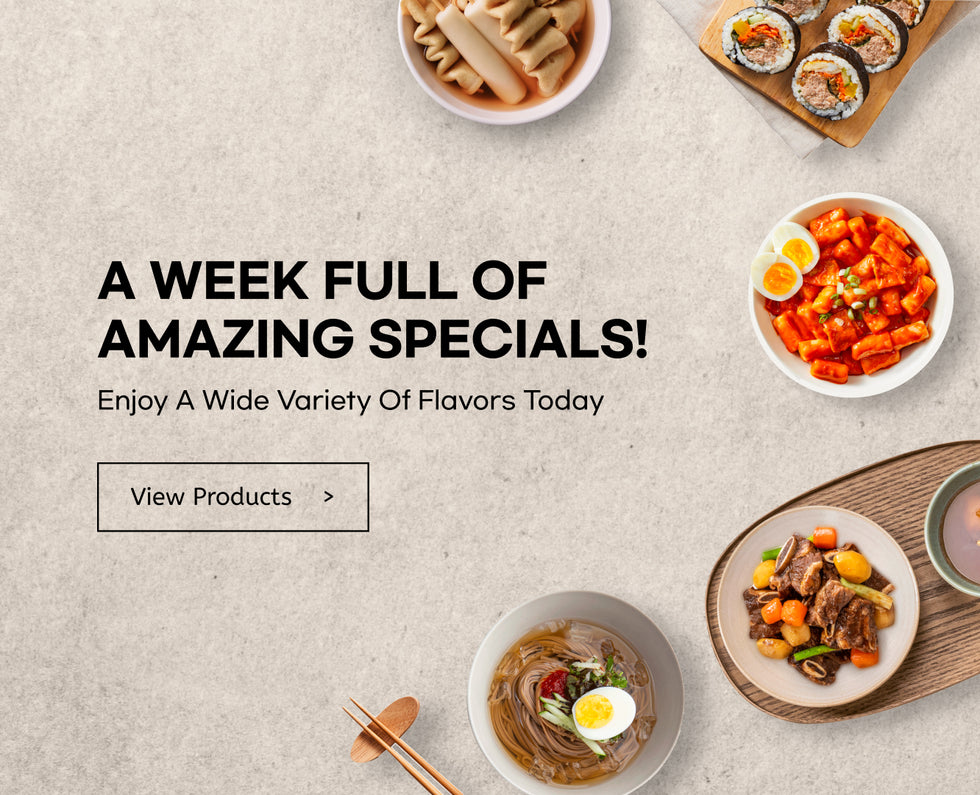Click the arrow chevron beside View Products

point(329,497)
